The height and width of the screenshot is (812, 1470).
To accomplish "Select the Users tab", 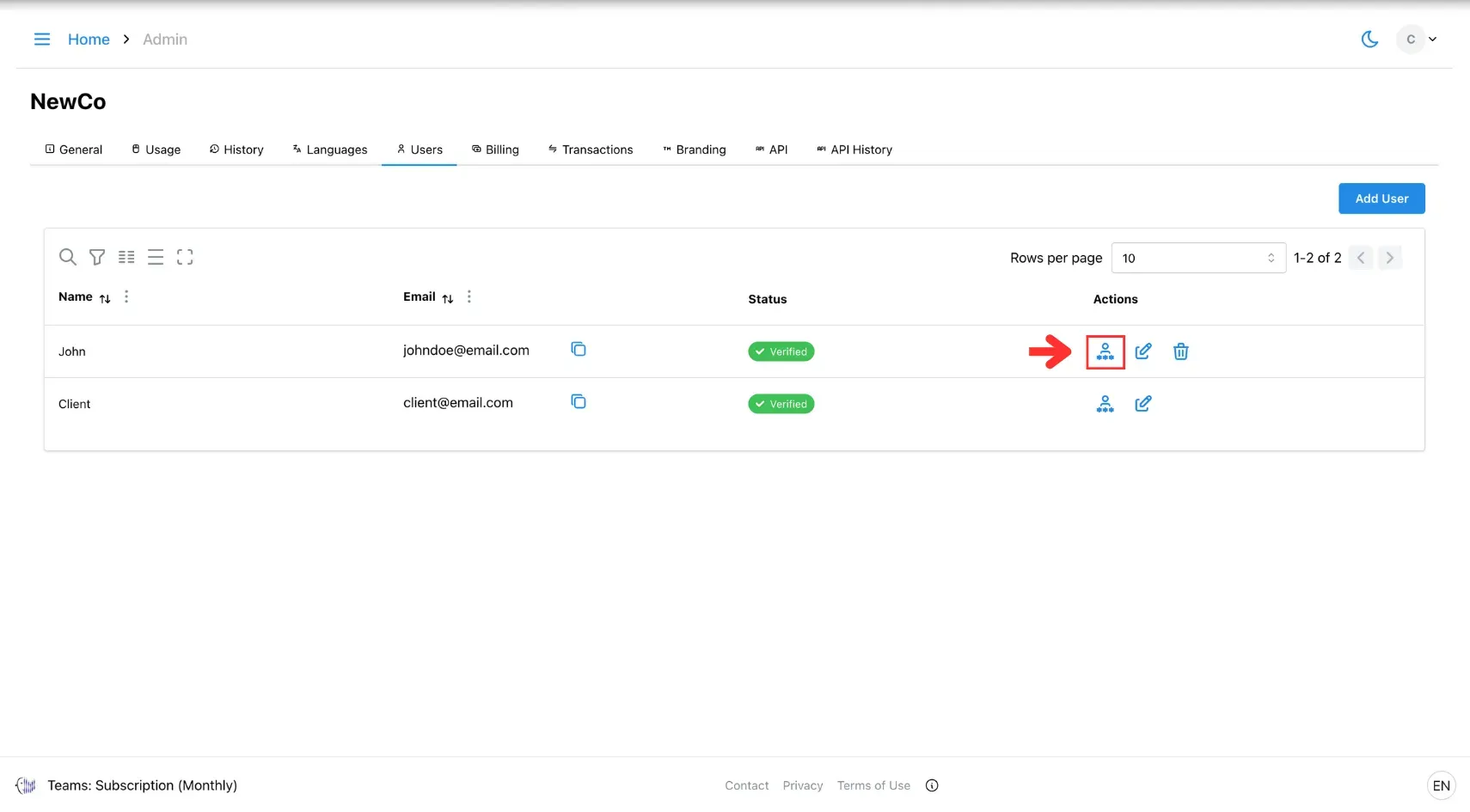I will 420,150.
